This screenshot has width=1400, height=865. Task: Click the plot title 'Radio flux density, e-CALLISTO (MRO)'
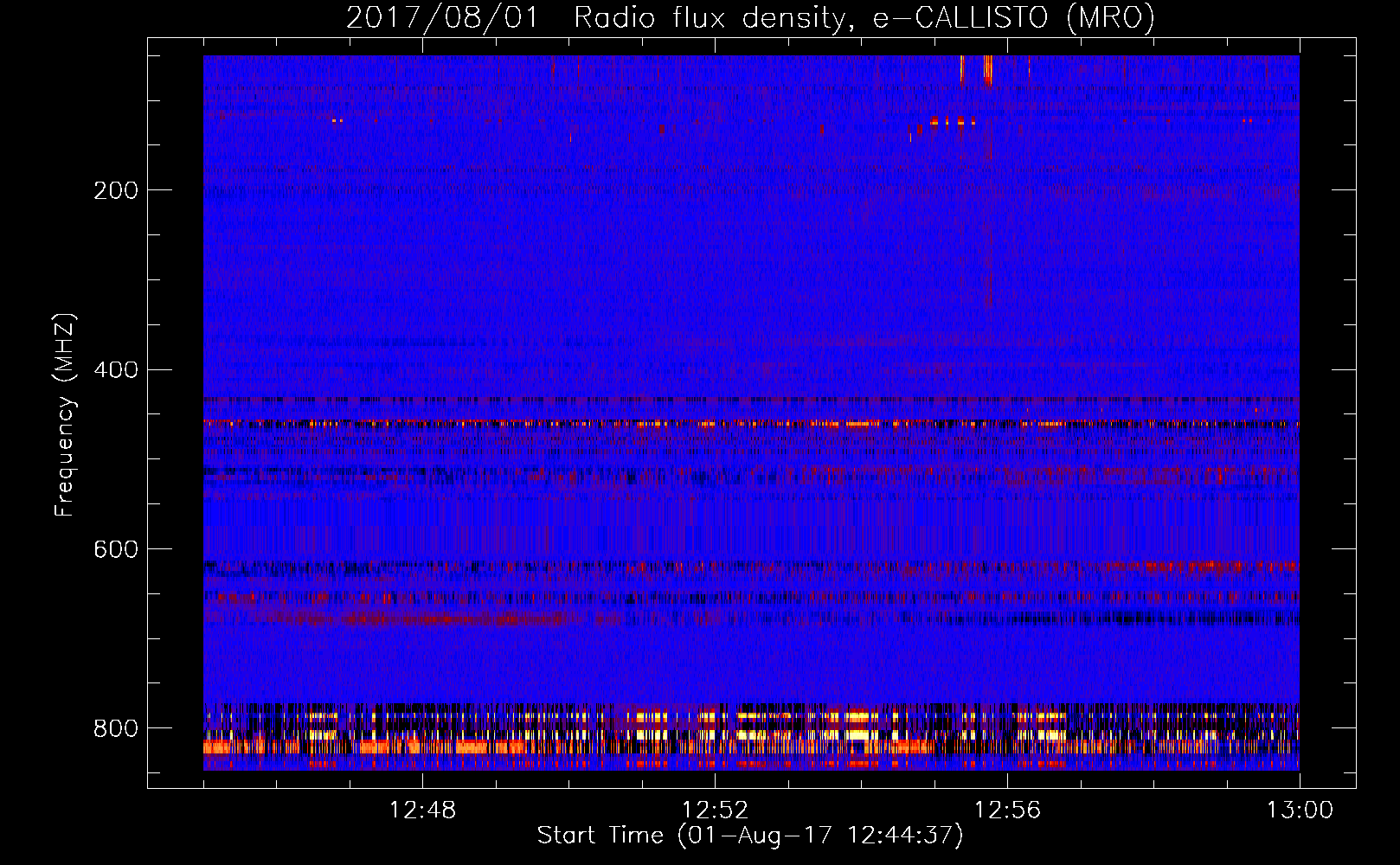point(864,17)
